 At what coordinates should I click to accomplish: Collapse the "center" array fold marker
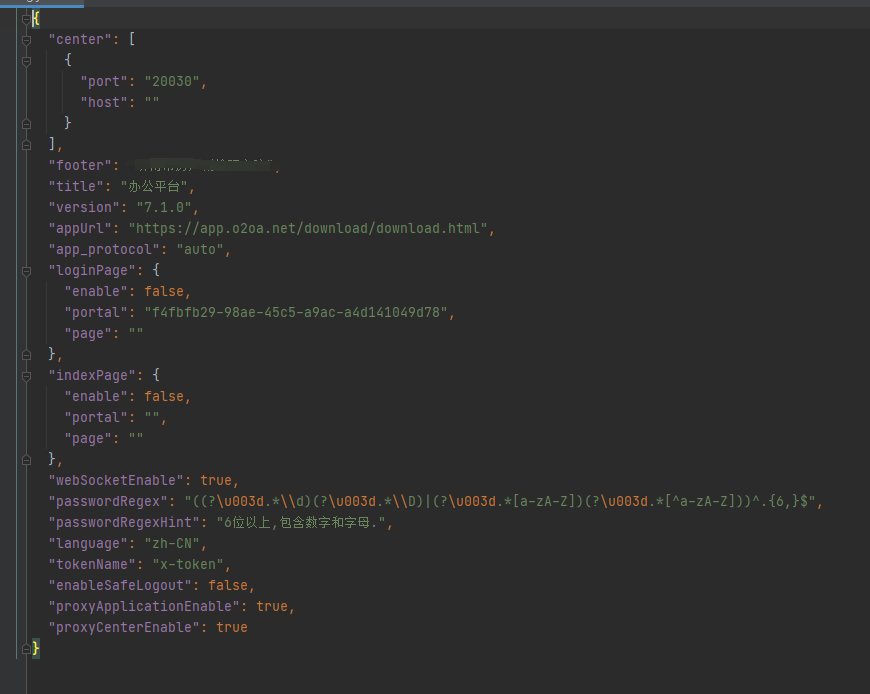[x=26, y=40]
